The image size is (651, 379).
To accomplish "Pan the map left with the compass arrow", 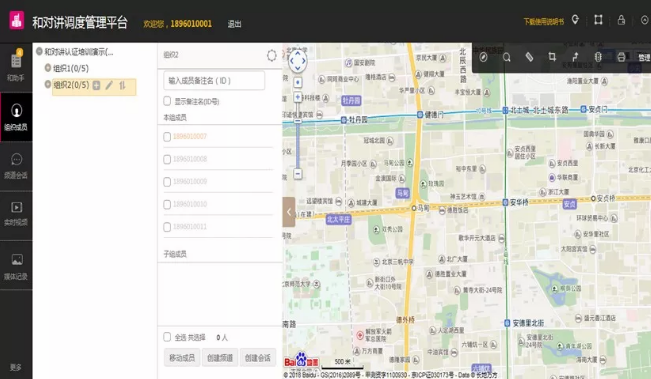I will point(291,61).
